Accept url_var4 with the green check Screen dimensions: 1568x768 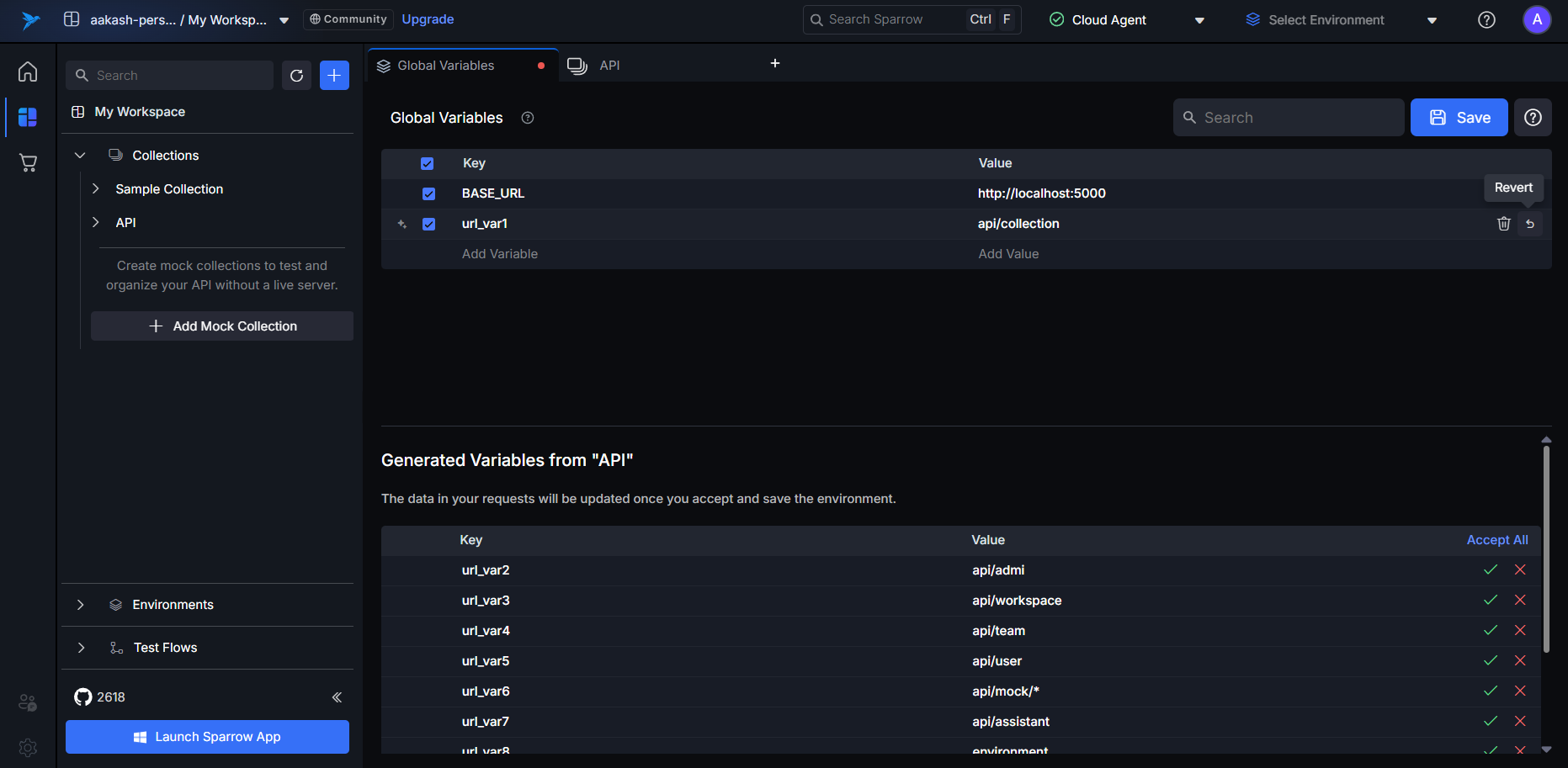coord(1491,631)
